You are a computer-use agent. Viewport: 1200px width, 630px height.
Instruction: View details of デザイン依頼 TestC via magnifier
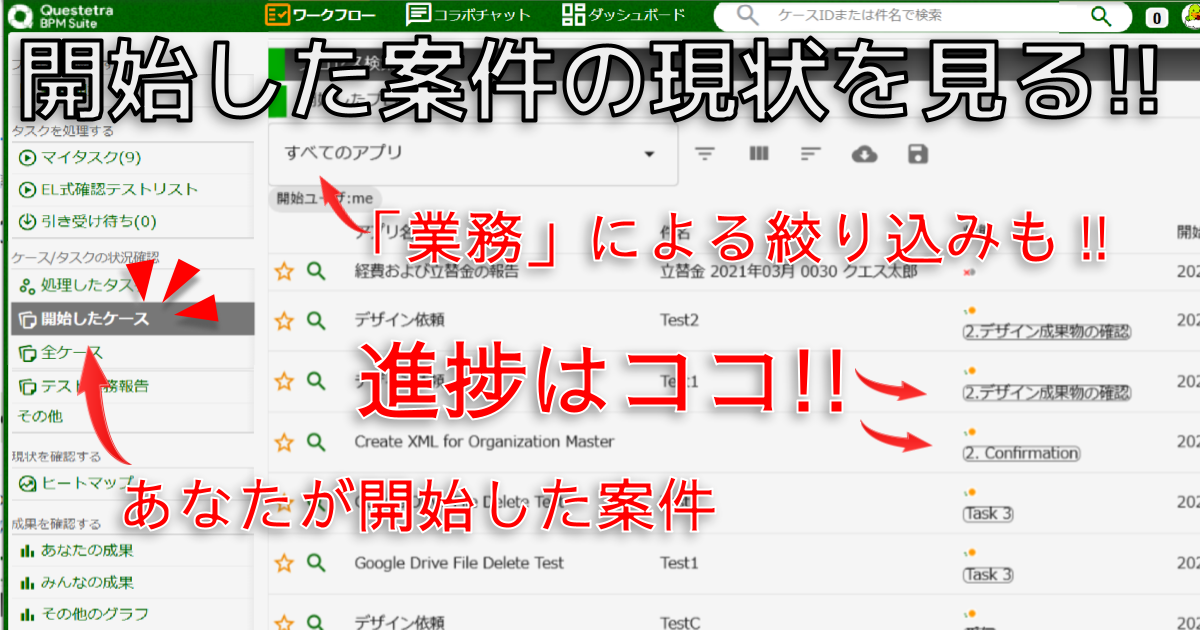(x=317, y=623)
